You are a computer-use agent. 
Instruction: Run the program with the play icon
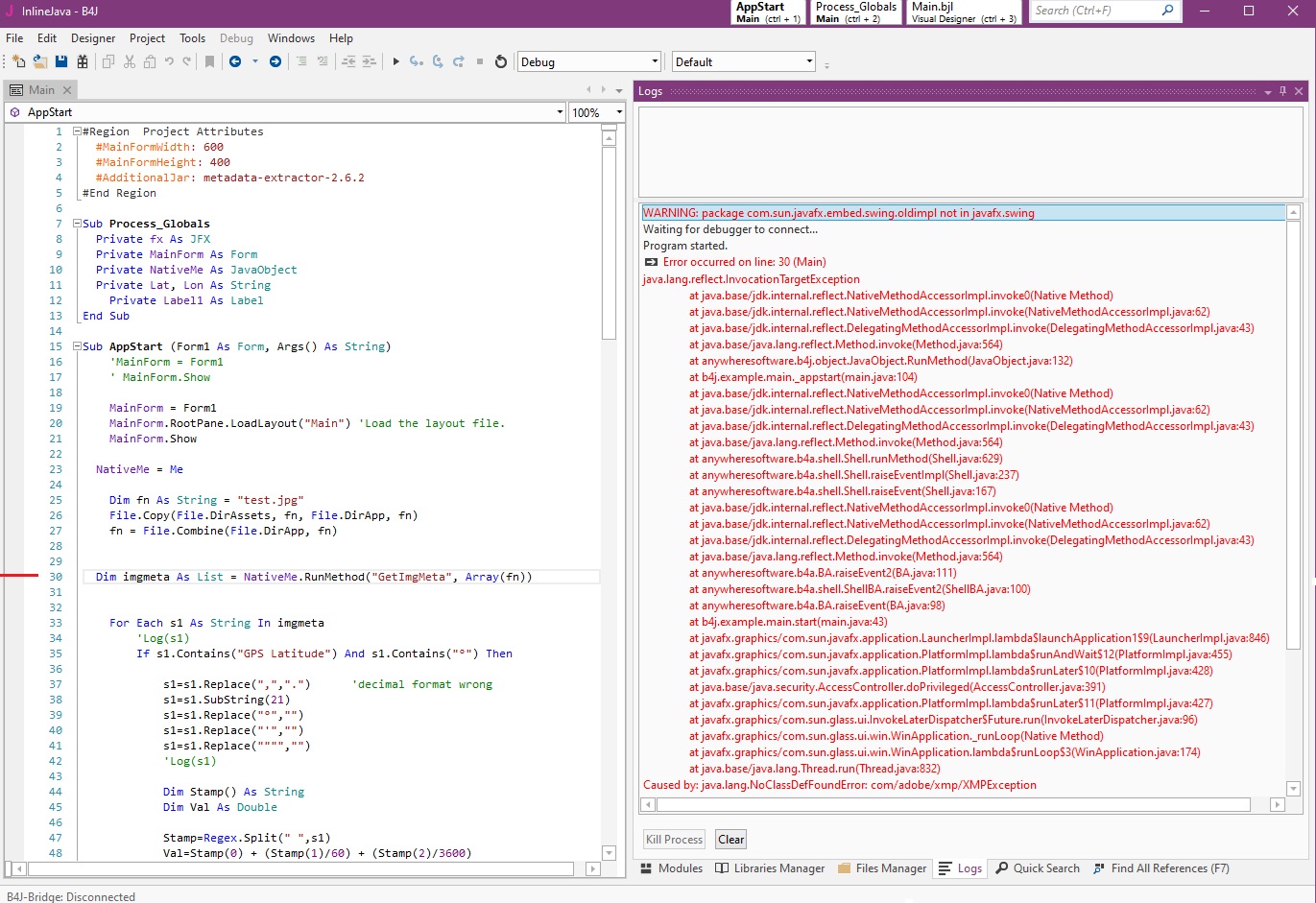click(x=395, y=61)
